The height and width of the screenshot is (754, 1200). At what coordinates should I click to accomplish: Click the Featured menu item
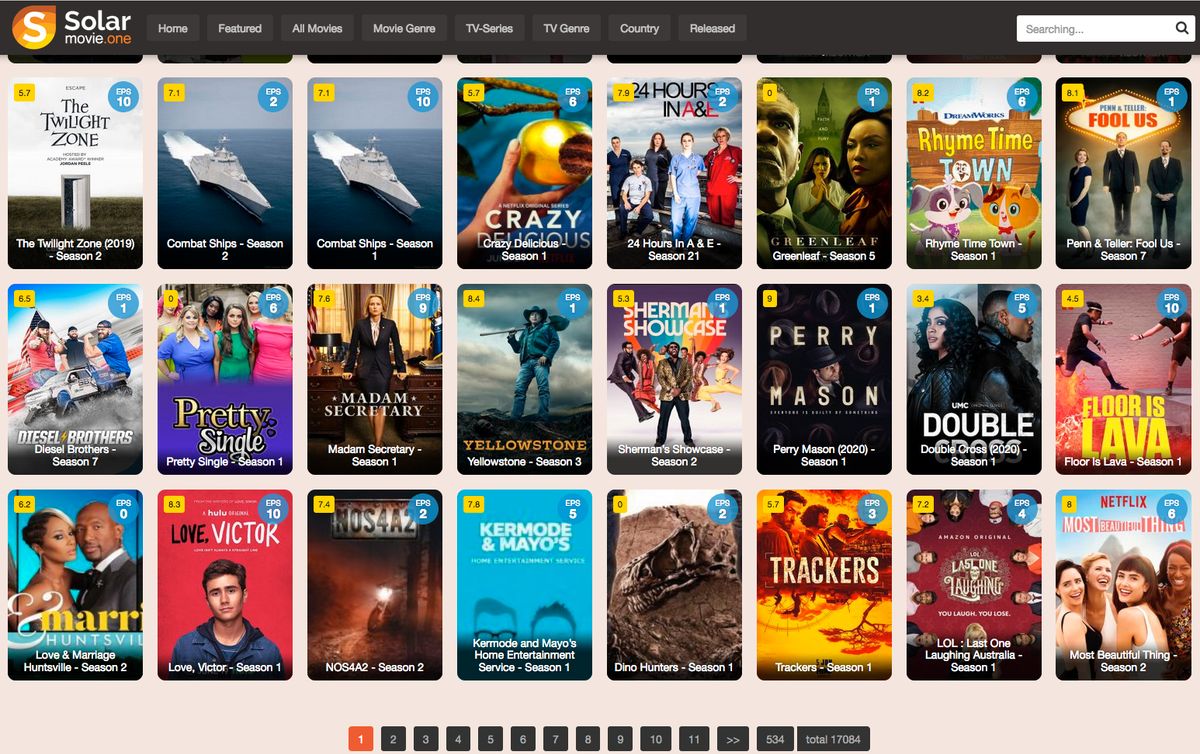point(239,28)
